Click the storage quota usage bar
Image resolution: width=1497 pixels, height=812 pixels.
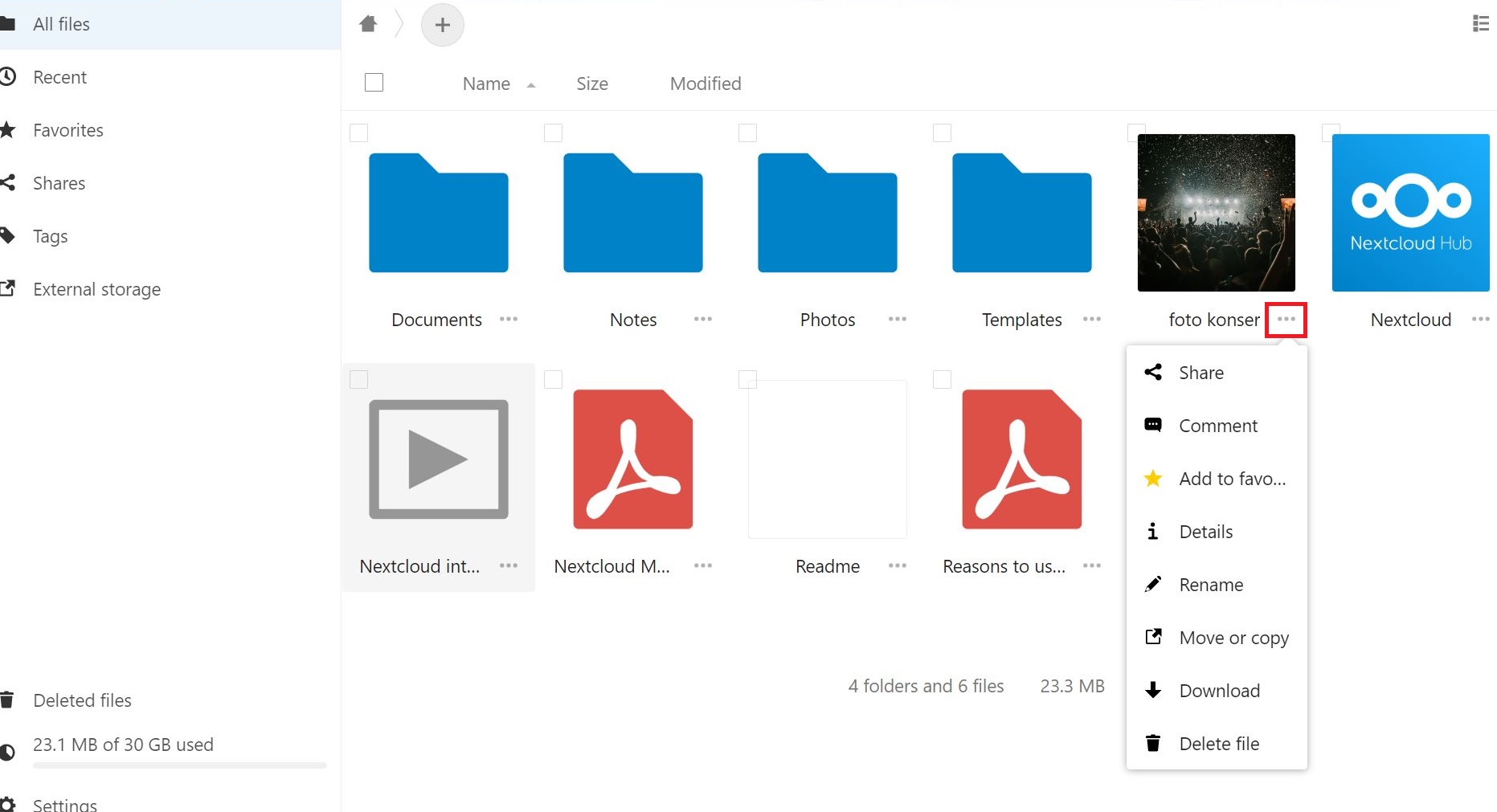coord(178,765)
